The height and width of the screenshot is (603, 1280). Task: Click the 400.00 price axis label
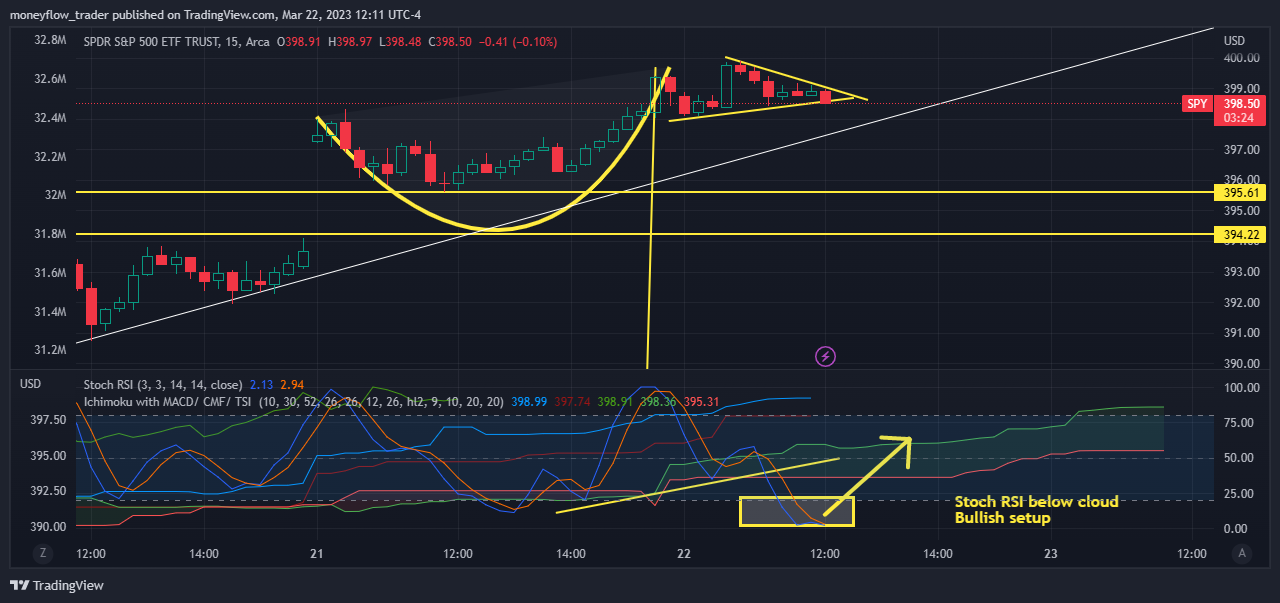[1241, 58]
